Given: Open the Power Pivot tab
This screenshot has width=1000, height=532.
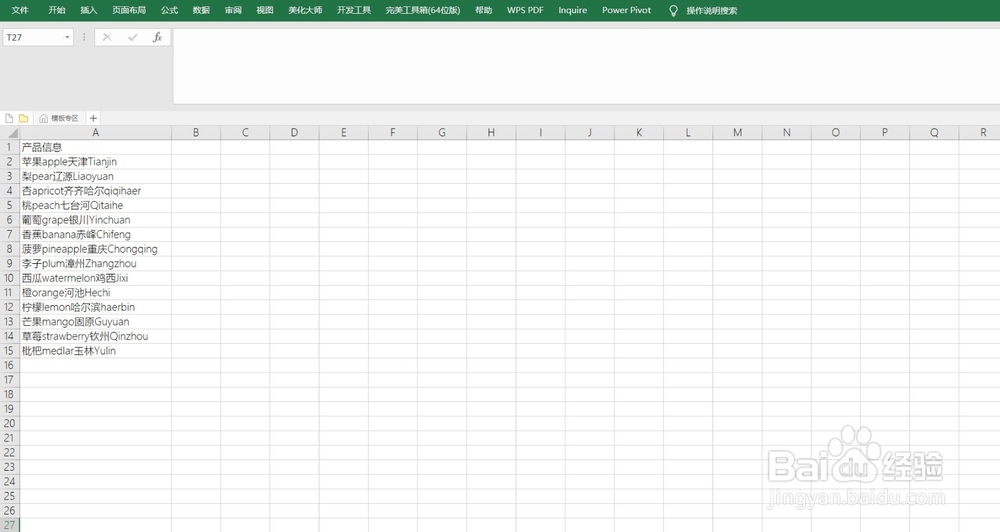Looking at the screenshot, I should point(627,10).
